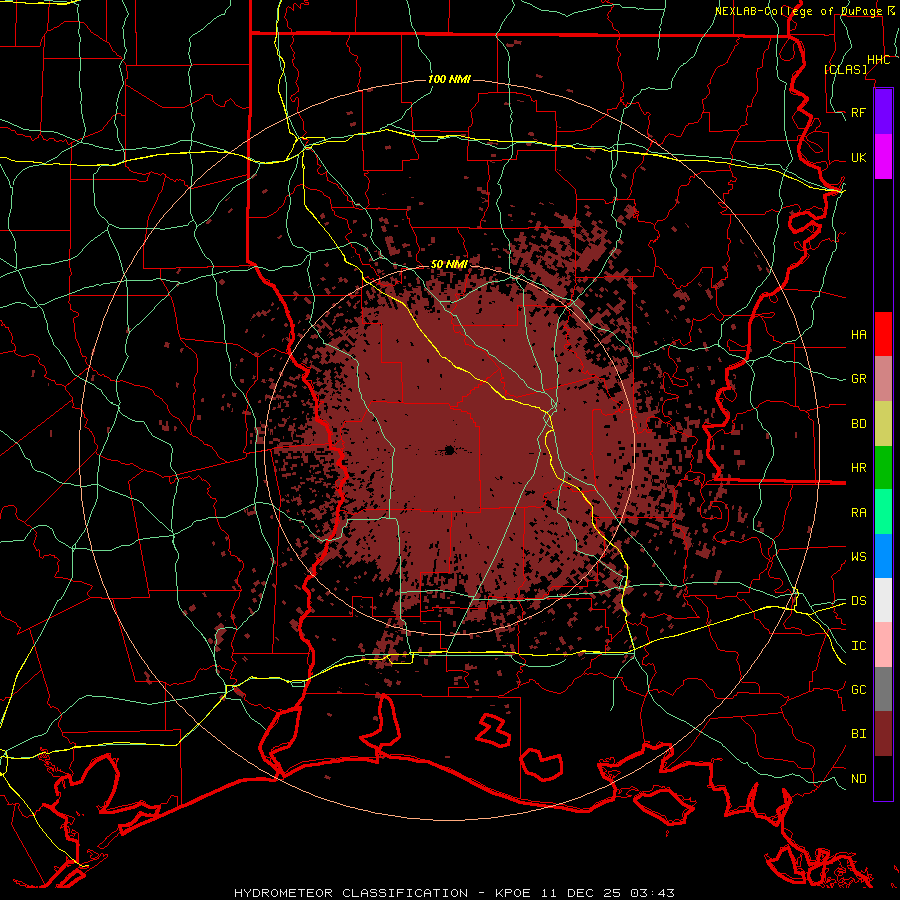Click the black radar site dot at map center
900x900 pixels.
pyautogui.click(x=449, y=450)
